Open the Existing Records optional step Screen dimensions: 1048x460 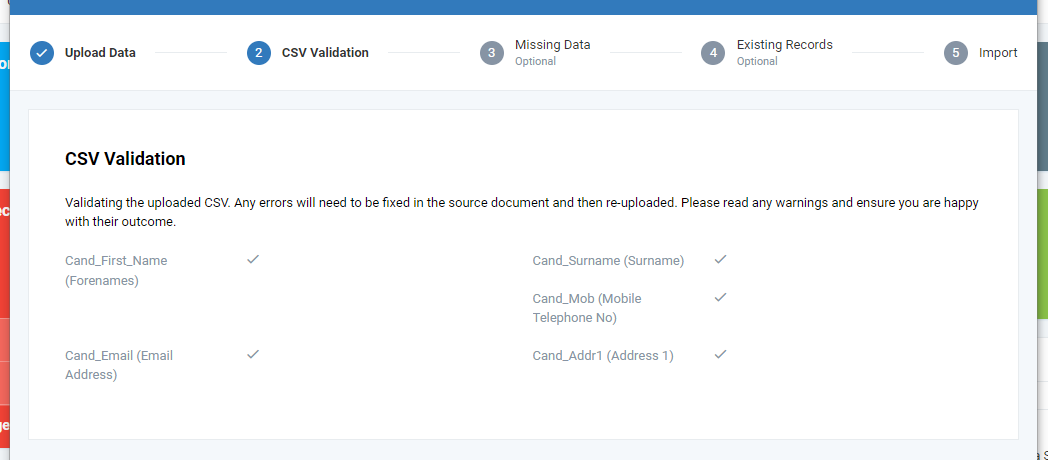(x=785, y=52)
